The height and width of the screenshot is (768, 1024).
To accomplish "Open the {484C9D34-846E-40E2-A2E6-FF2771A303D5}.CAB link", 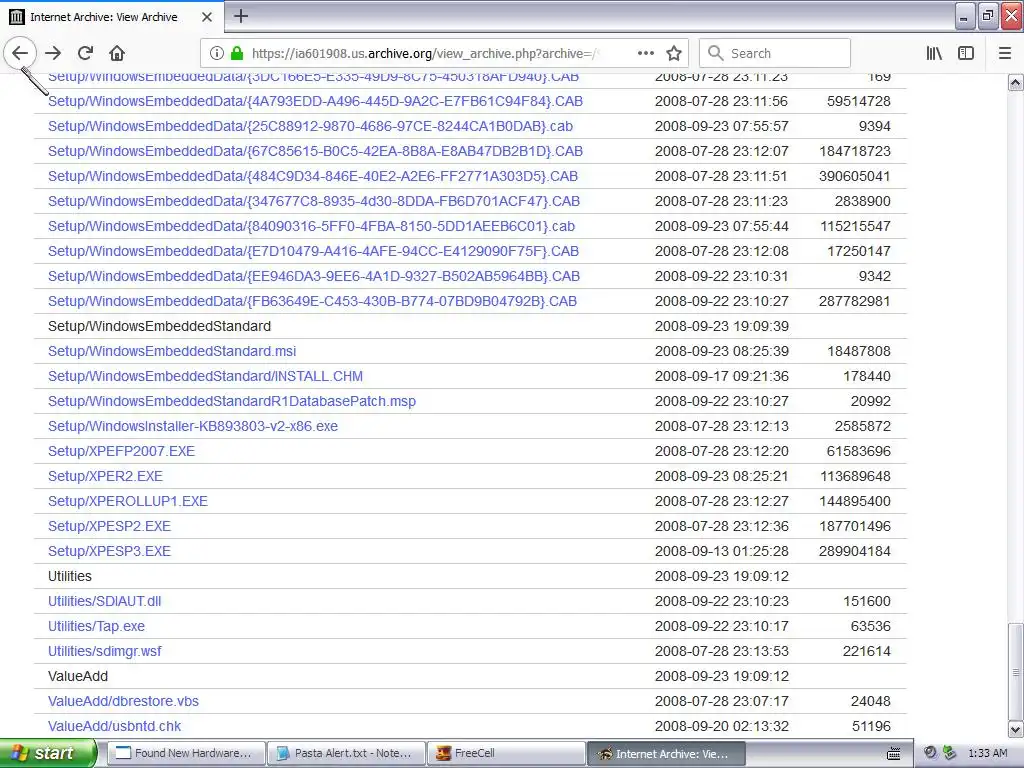I will pyautogui.click(x=313, y=176).
